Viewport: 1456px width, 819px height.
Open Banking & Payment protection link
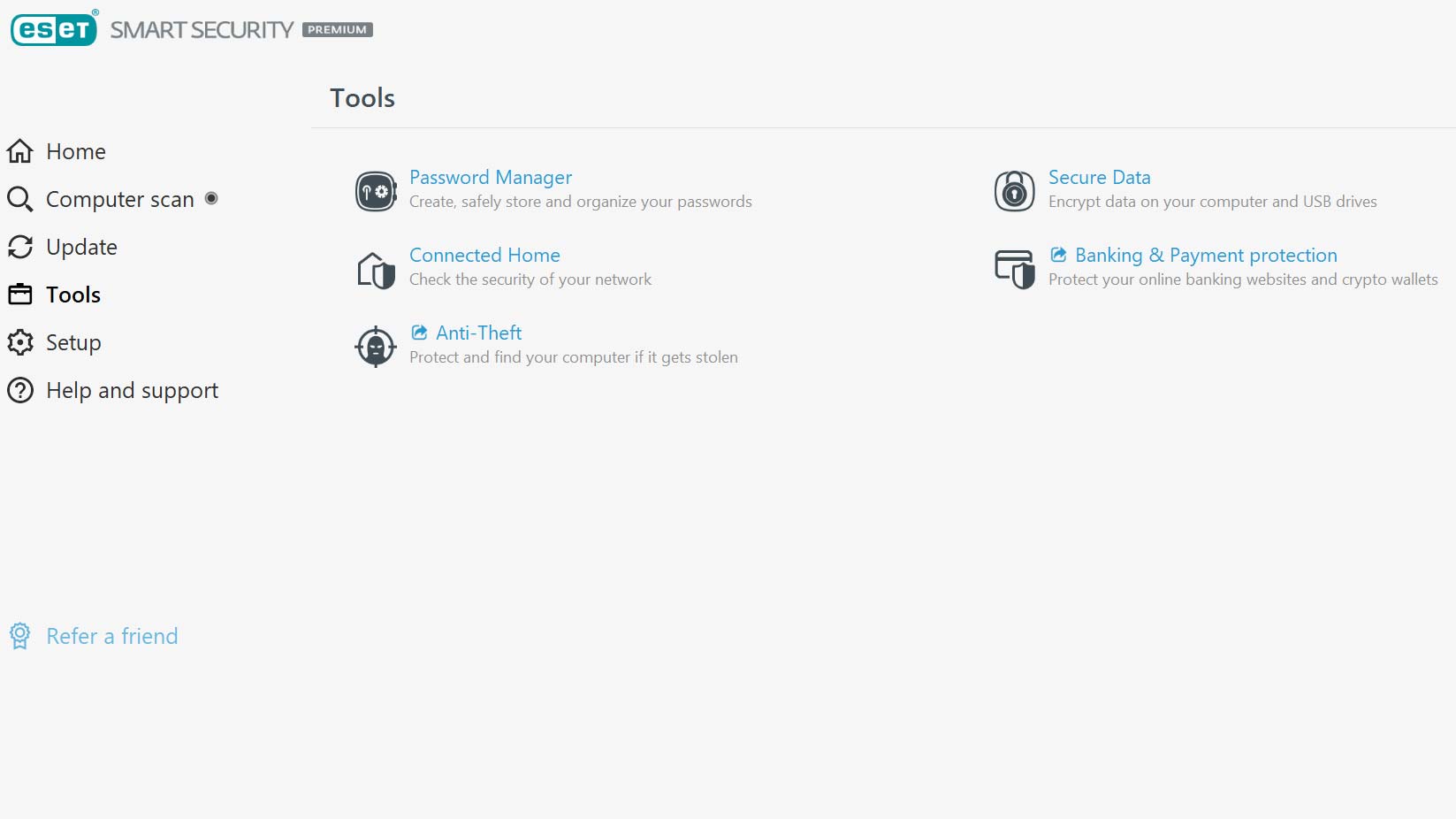[x=1207, y=256]
